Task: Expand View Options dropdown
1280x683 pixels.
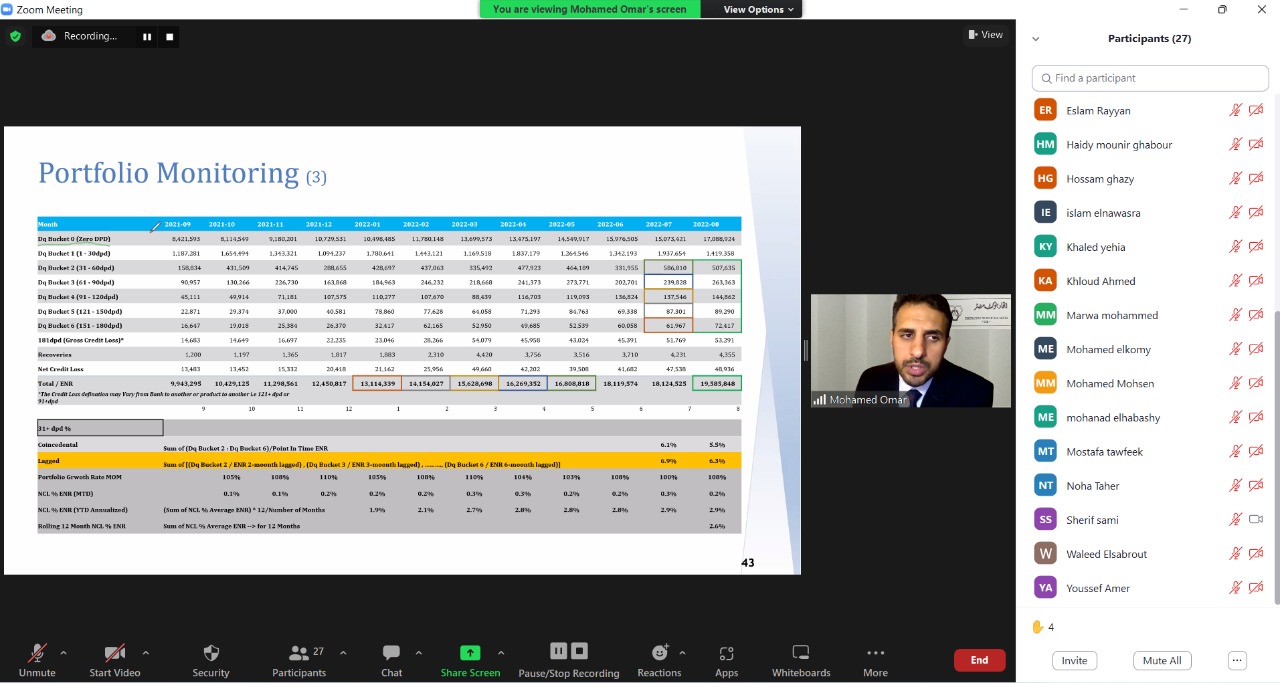Action: point(759,9)
